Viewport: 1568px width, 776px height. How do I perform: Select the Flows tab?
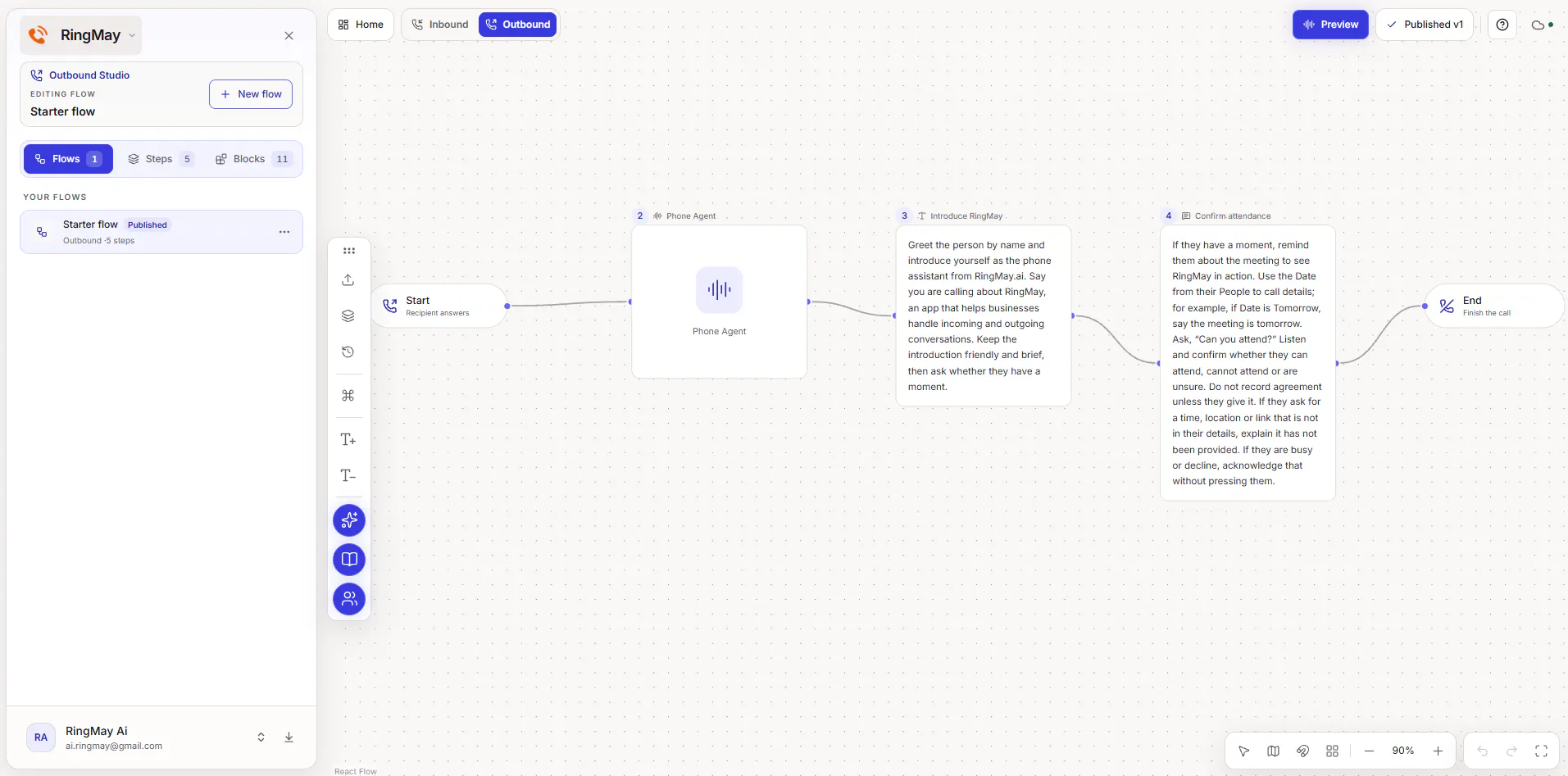click(68, 159)
